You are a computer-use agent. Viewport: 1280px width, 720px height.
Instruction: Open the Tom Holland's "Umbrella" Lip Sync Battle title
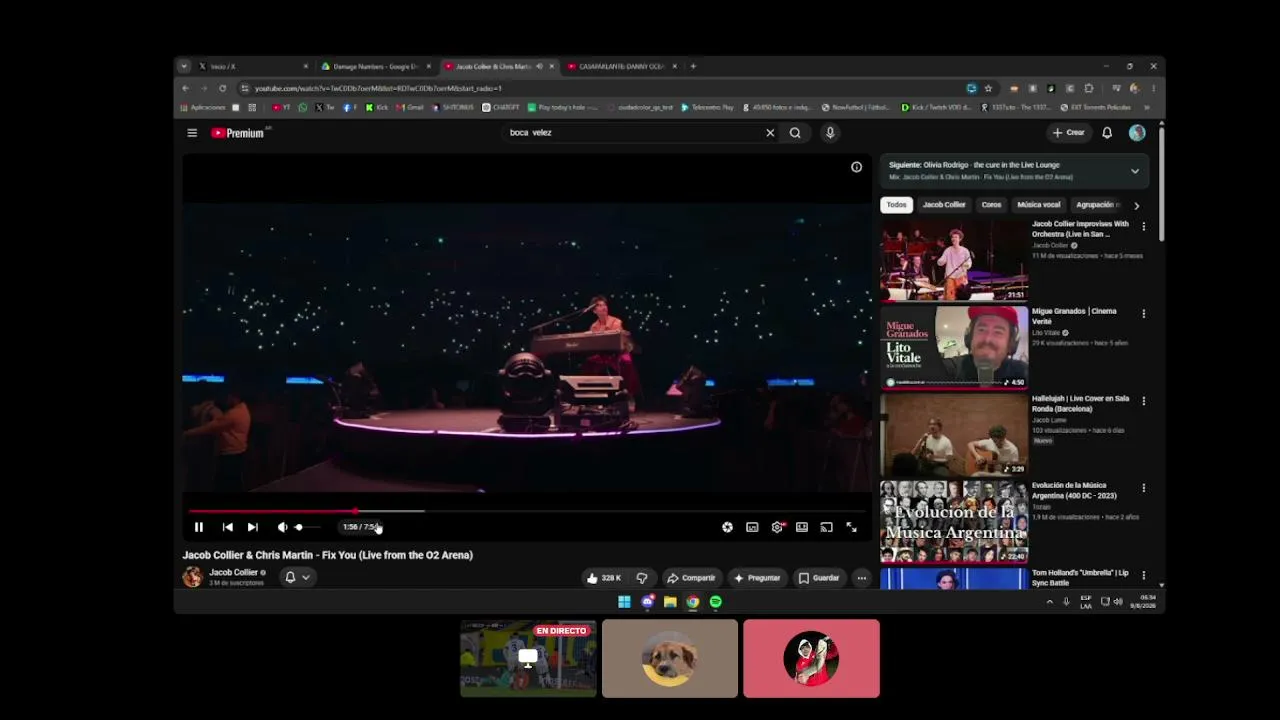point(1080,577)
